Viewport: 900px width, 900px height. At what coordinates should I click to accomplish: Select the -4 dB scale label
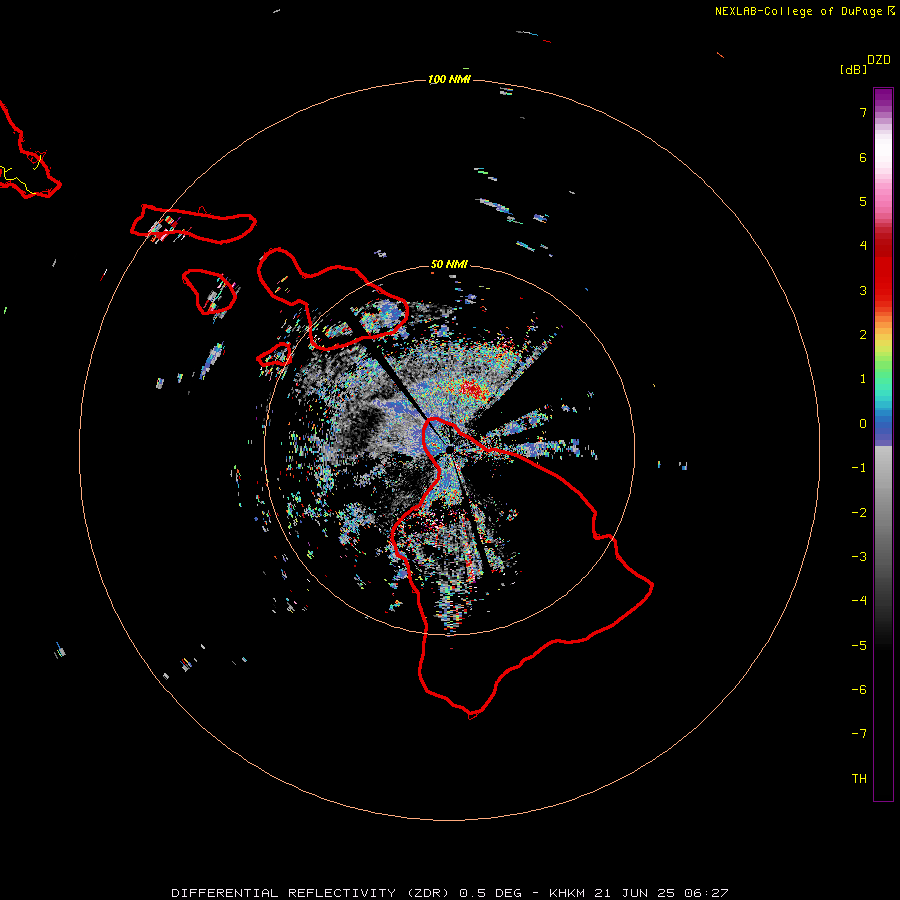pos(859,601)
